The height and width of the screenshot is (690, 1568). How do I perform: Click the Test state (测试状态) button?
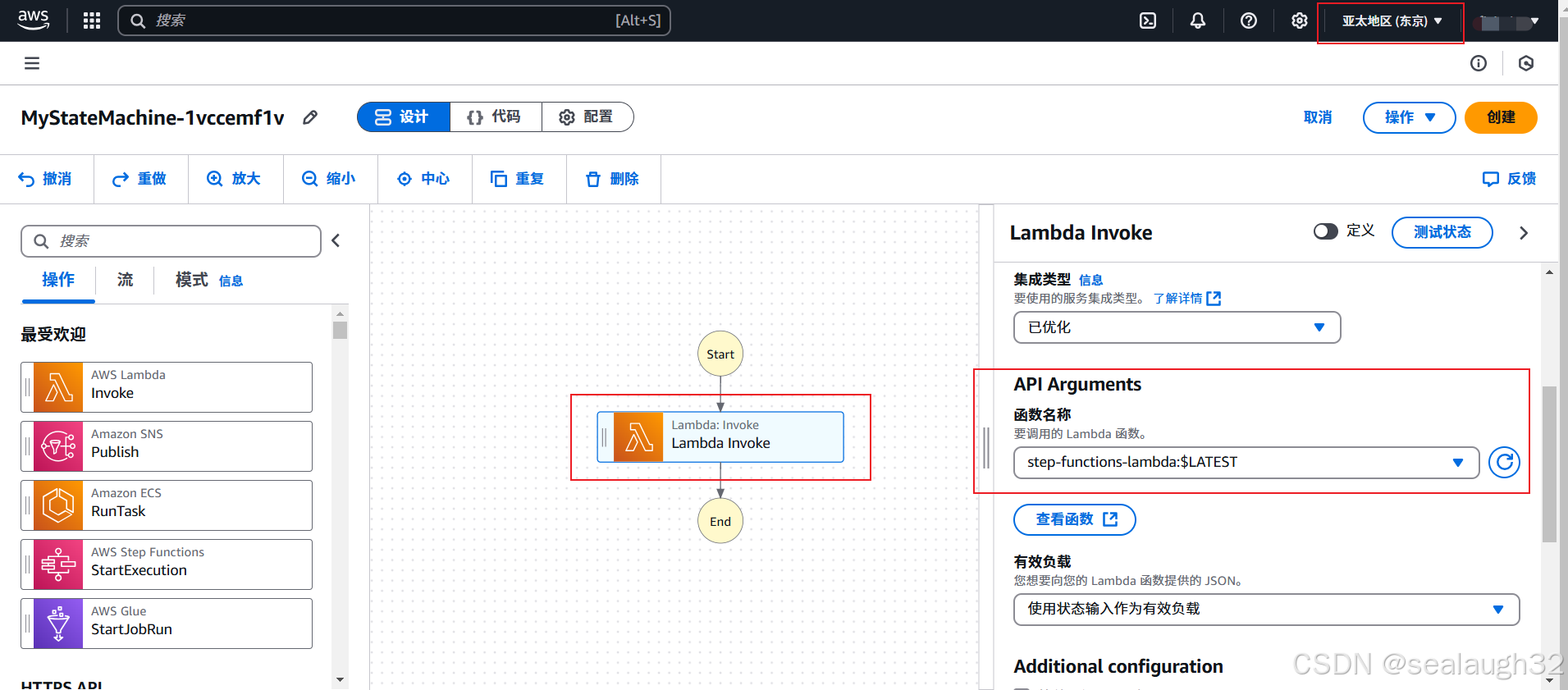tap(1442, 232)
